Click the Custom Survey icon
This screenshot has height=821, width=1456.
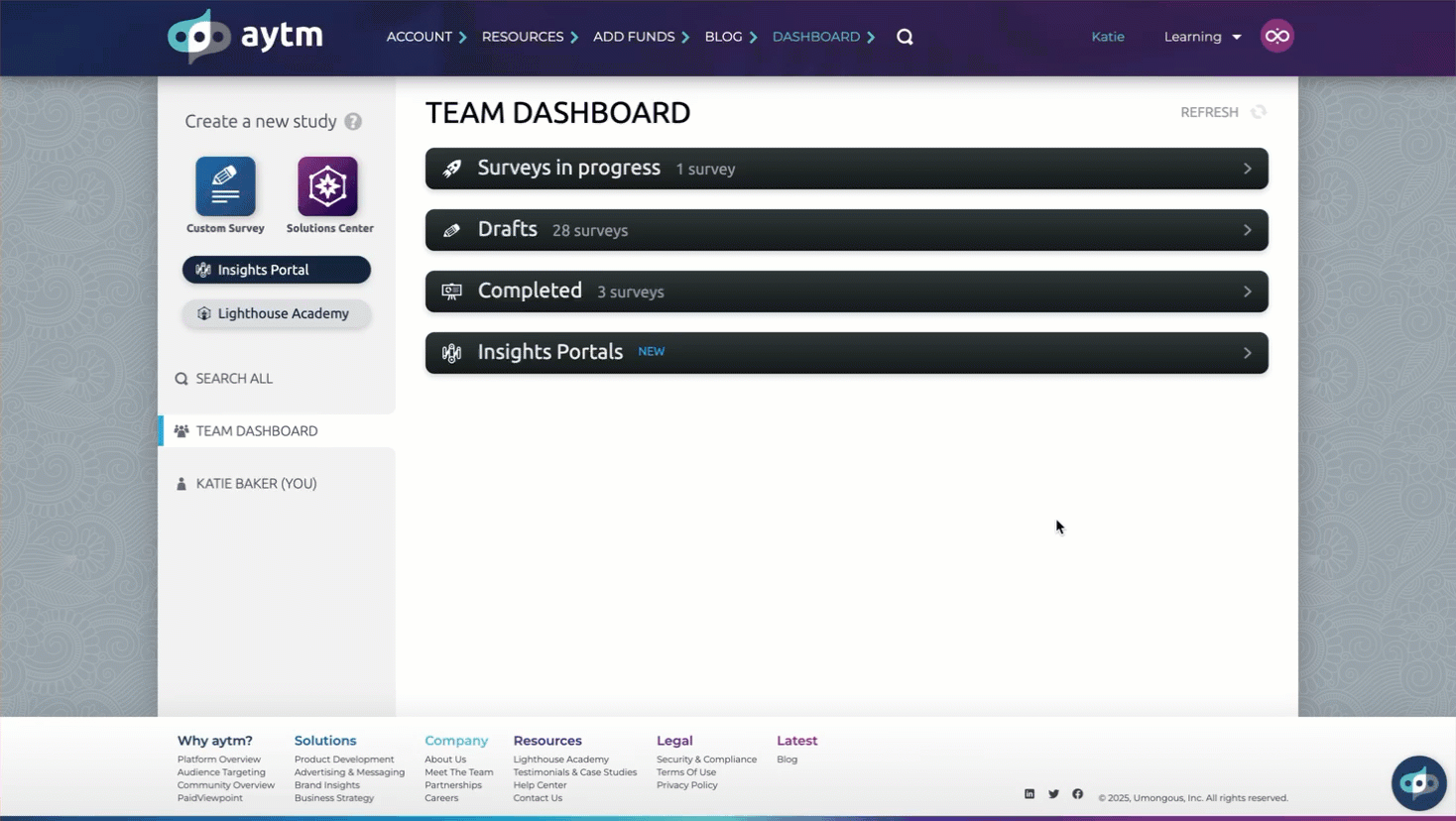click(225, 186)
